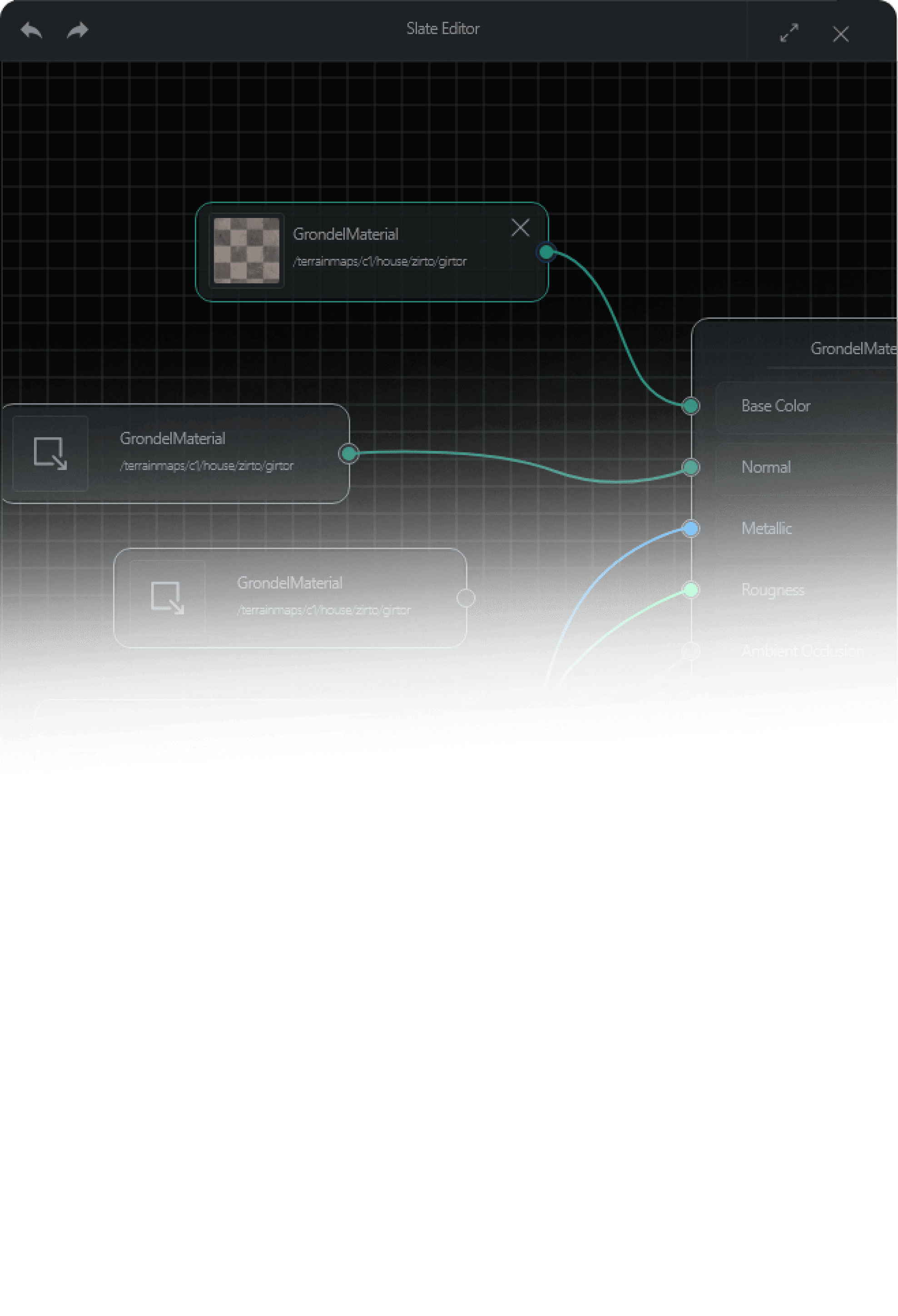Click output port of the middle GrondelMaterial node
Screen dimensions: 898x1316
coord(349,453)
